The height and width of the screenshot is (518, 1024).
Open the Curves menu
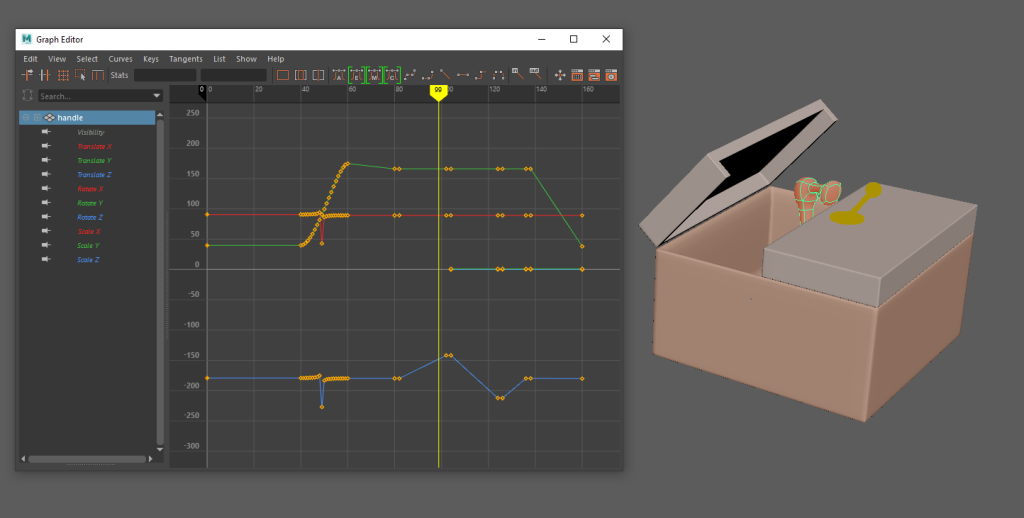120,59
